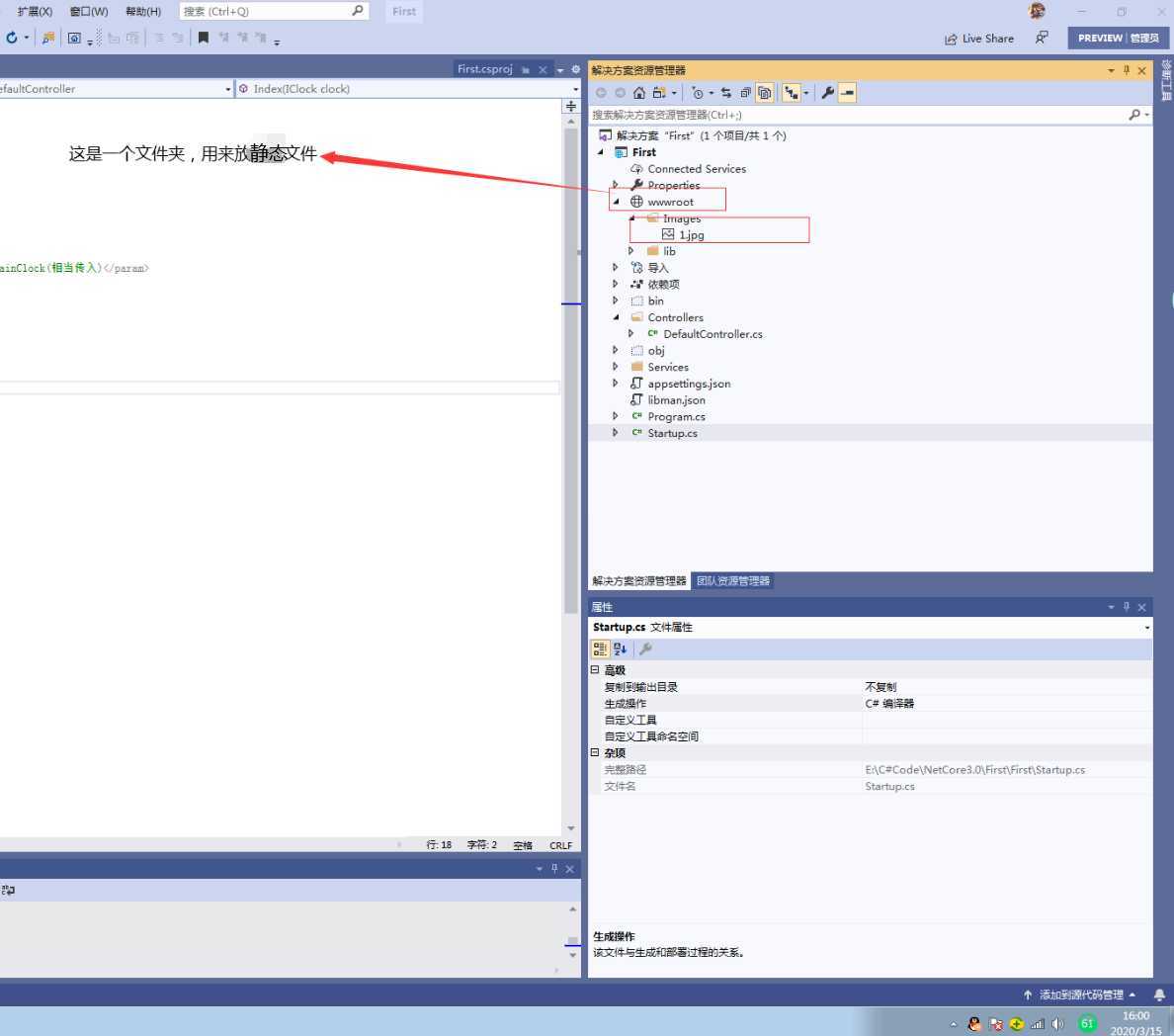The image size is (1174, 1036).
Task: Click the PREVIEW button
Action: [x=1100, y=38]
